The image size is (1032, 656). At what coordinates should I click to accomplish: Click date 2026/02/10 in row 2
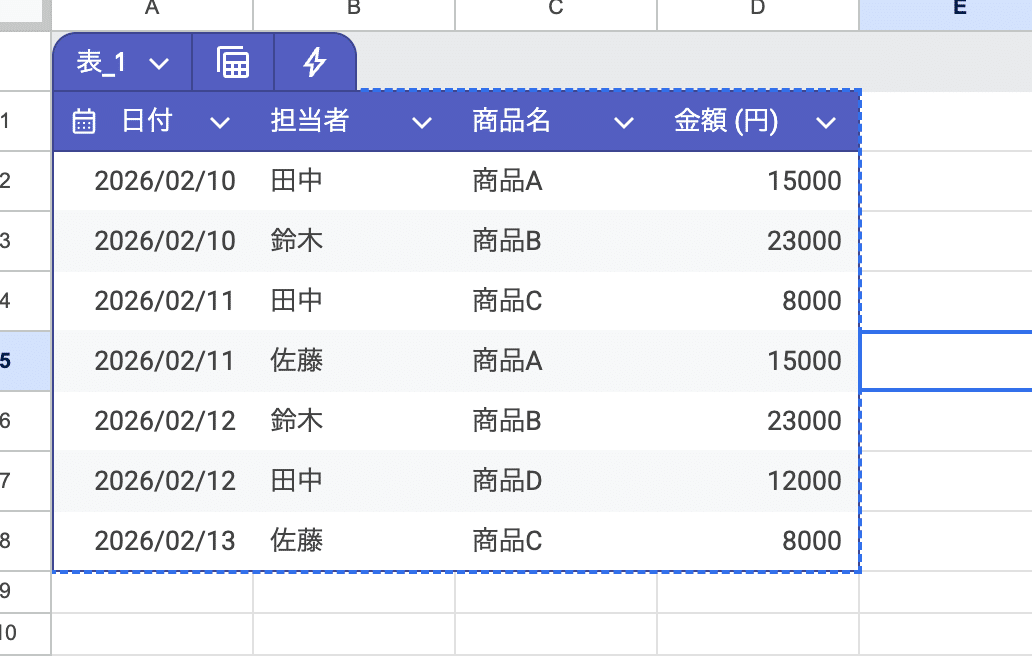point(165,181)
